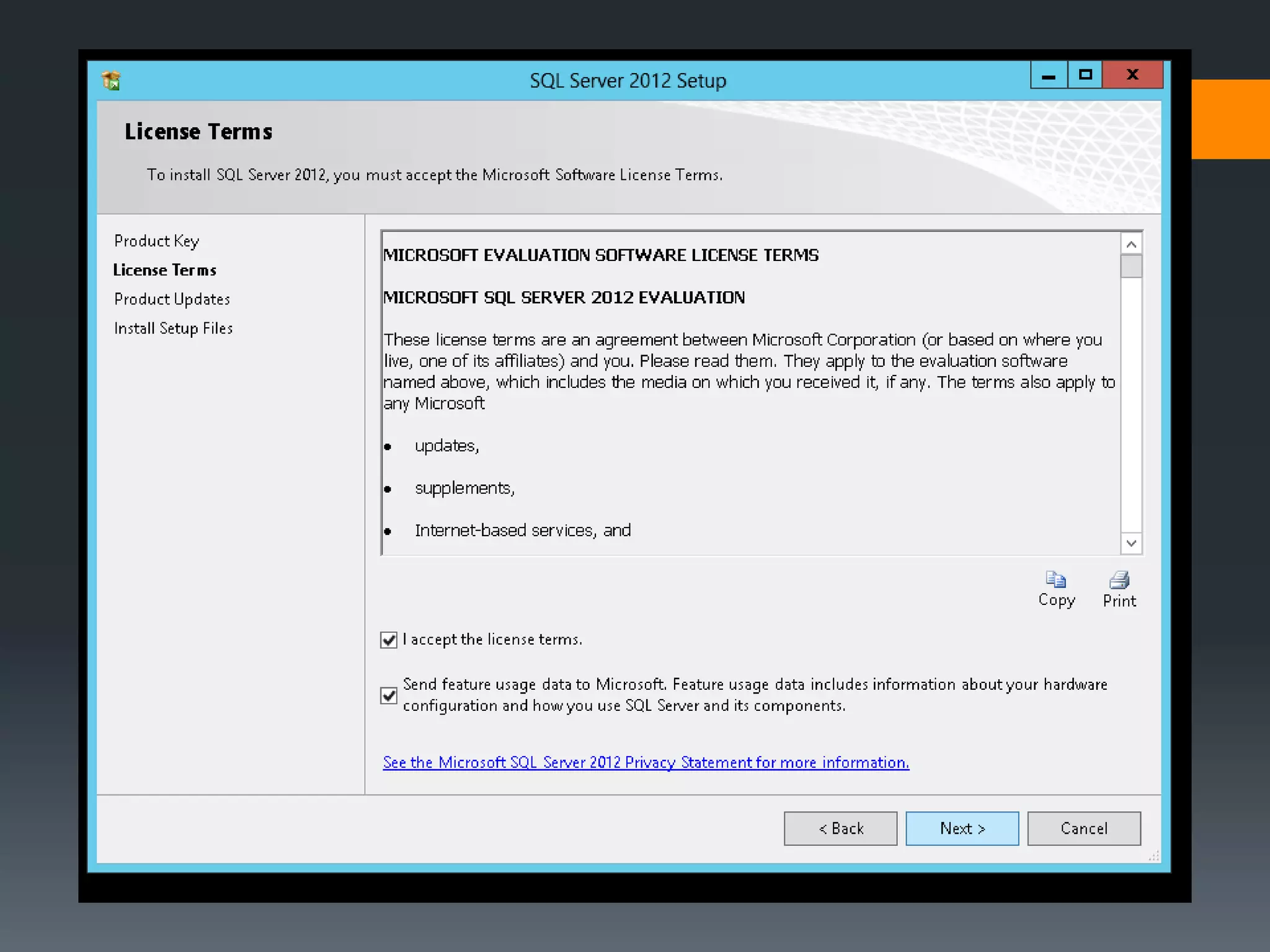Select Product Updates step in sidebar
Viewport: 1270px width, 952px height.
click(x=172, y=299)
